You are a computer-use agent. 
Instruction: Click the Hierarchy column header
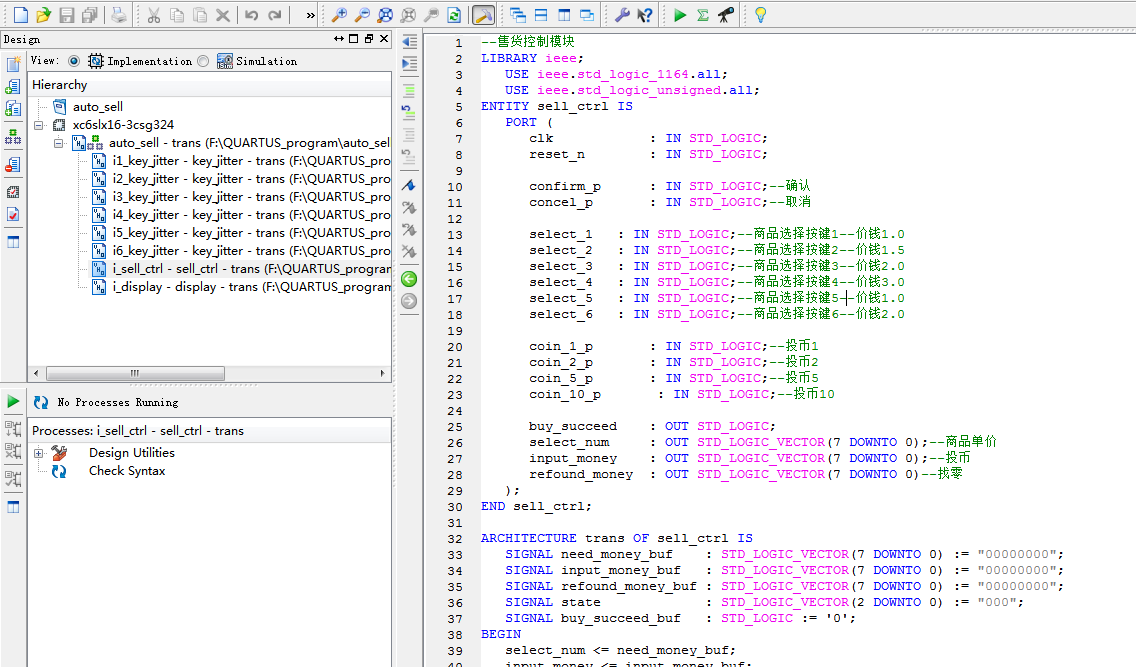209,85
